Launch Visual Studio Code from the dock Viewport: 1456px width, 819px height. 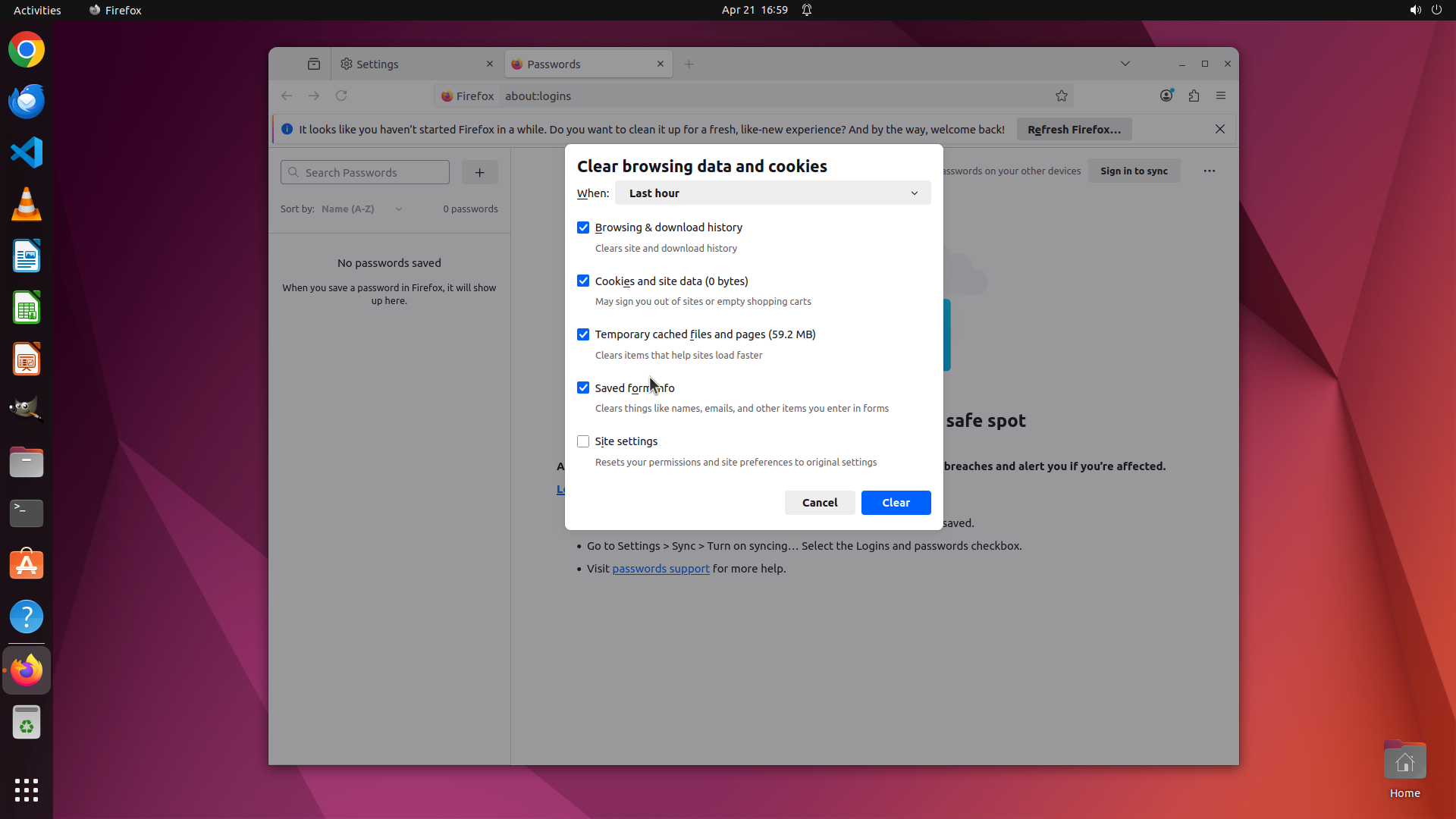click(x=27, y=152)
